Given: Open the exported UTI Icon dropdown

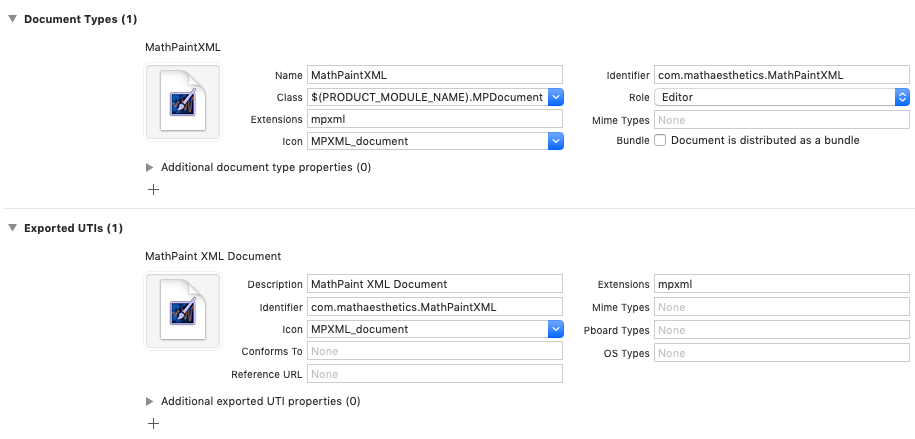Looking at the screenshot, I should coord(555,329).
